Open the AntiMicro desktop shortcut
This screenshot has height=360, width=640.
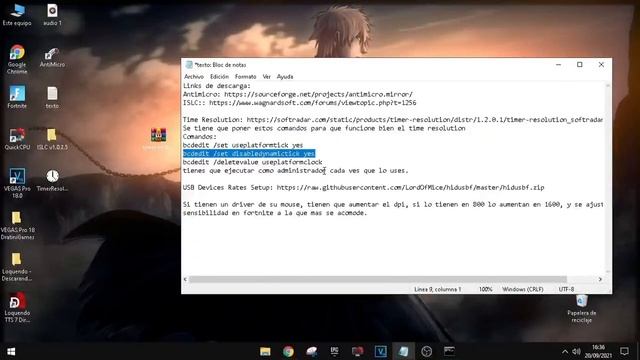click(x=52, y=57)
